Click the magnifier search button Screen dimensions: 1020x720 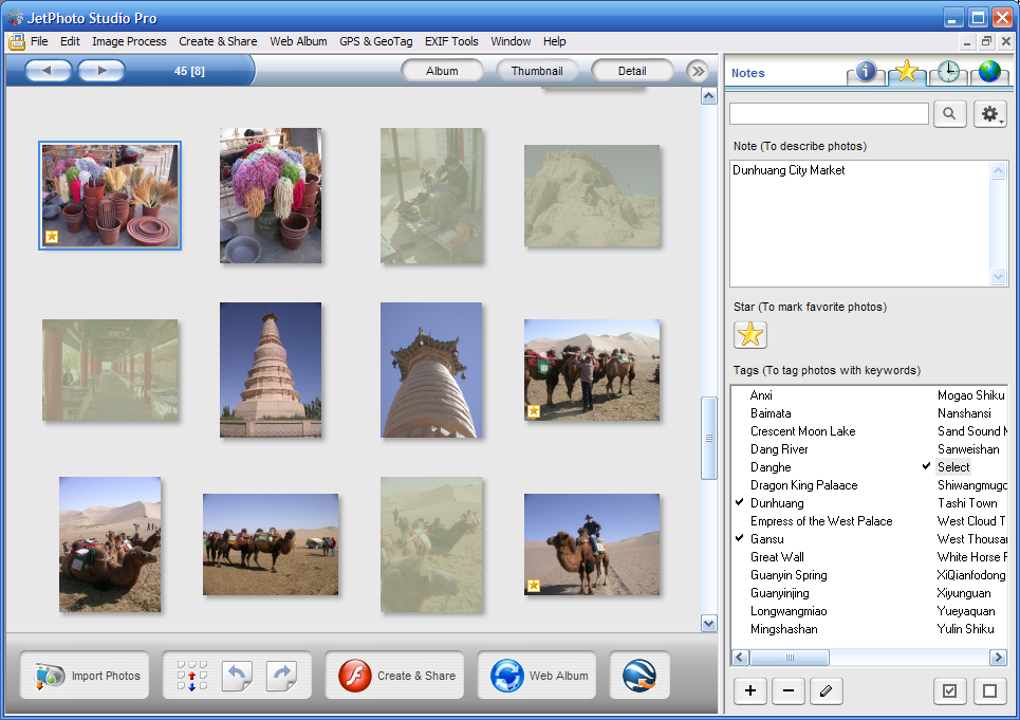tap(949, 114)
